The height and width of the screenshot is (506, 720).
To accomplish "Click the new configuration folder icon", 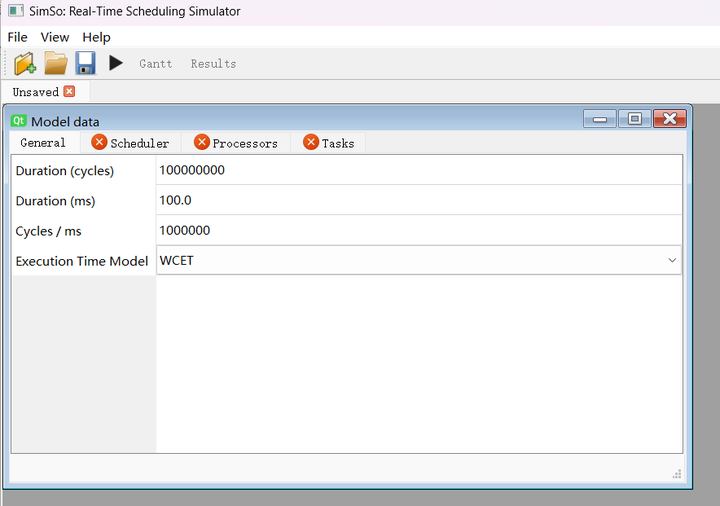I will point(25,63).
